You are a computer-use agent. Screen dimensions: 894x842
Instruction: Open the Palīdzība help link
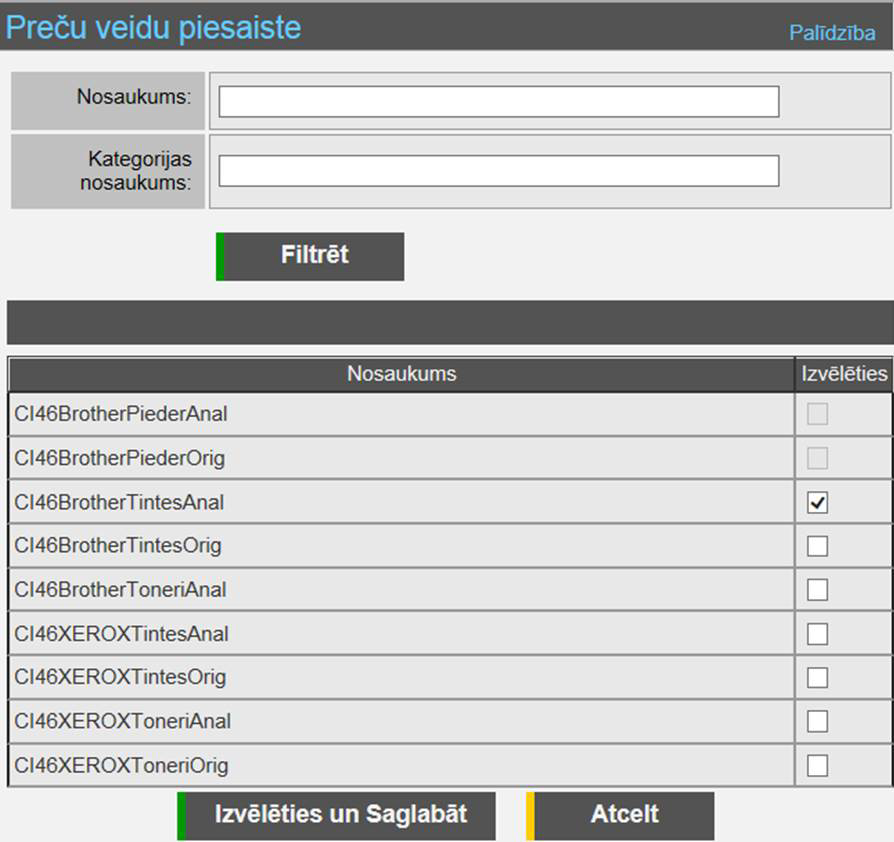pyautogui.click(x=832, y=33)
